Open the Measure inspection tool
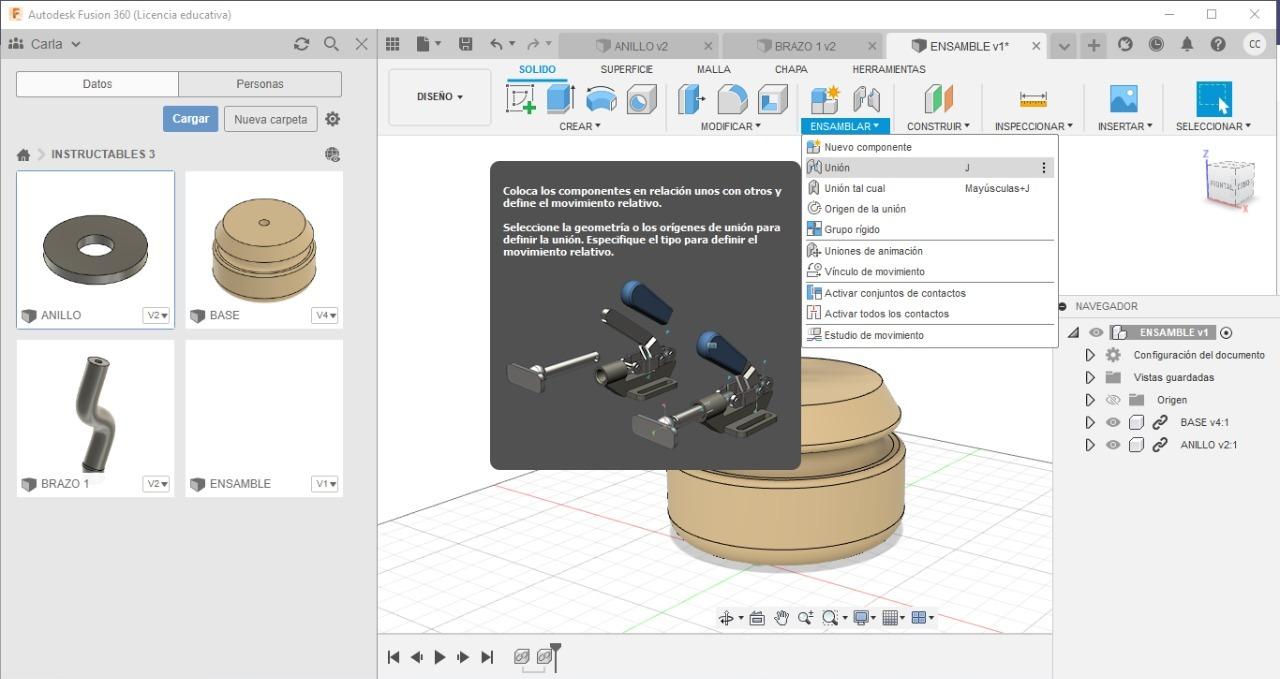Image resolution: width=1280 pixels, height=679 pixels. click(1033, 99)
